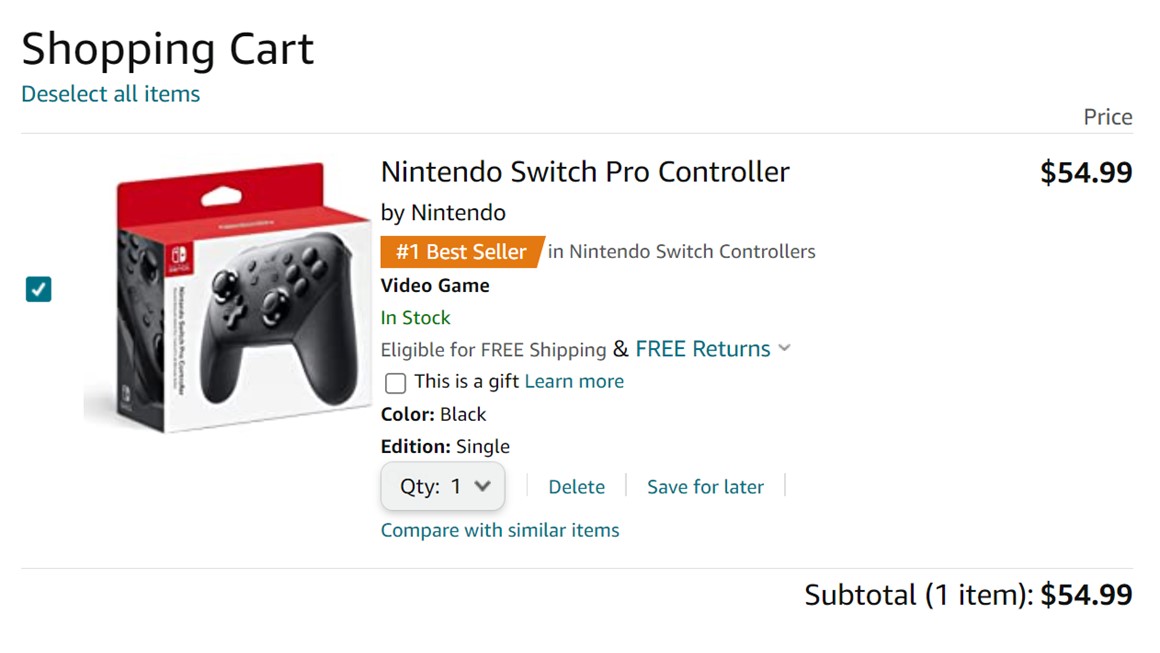Click the Subtotal (1 item) amount
1160x653 pixels.
[x=1086, y=595]
